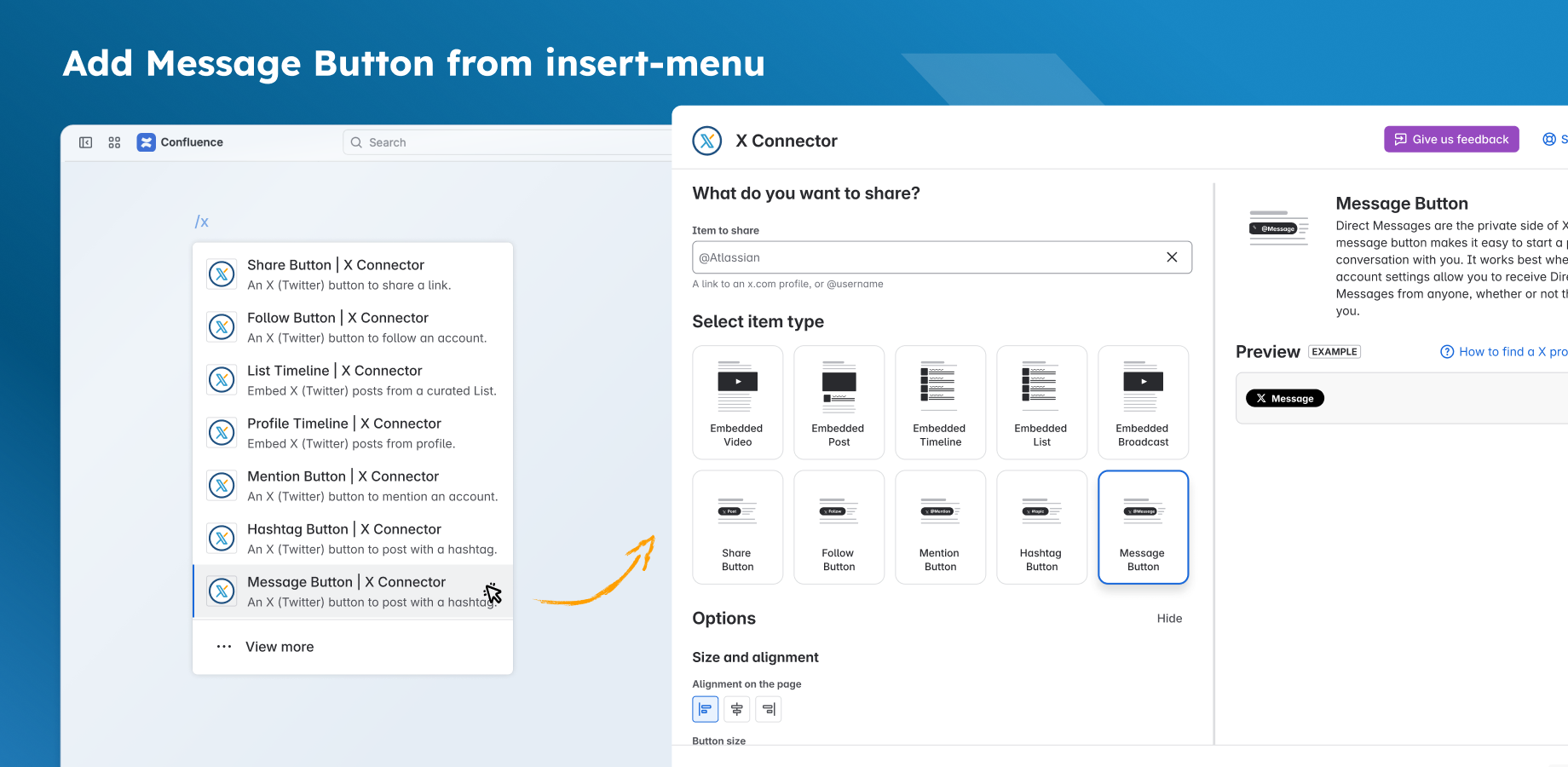
Task: Choose Share Button | X Connector entry
Action: [x=353, y=274]
